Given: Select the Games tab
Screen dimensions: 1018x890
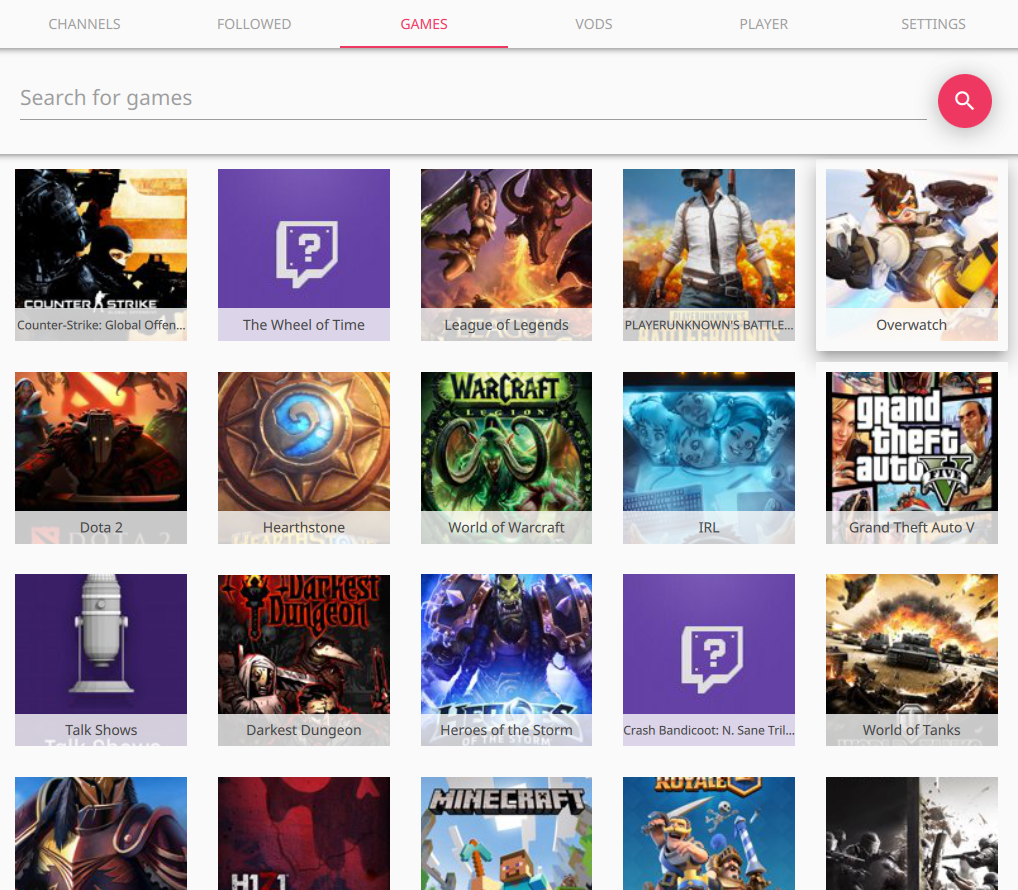Looking at the screenshot, I should pos(424,24).
